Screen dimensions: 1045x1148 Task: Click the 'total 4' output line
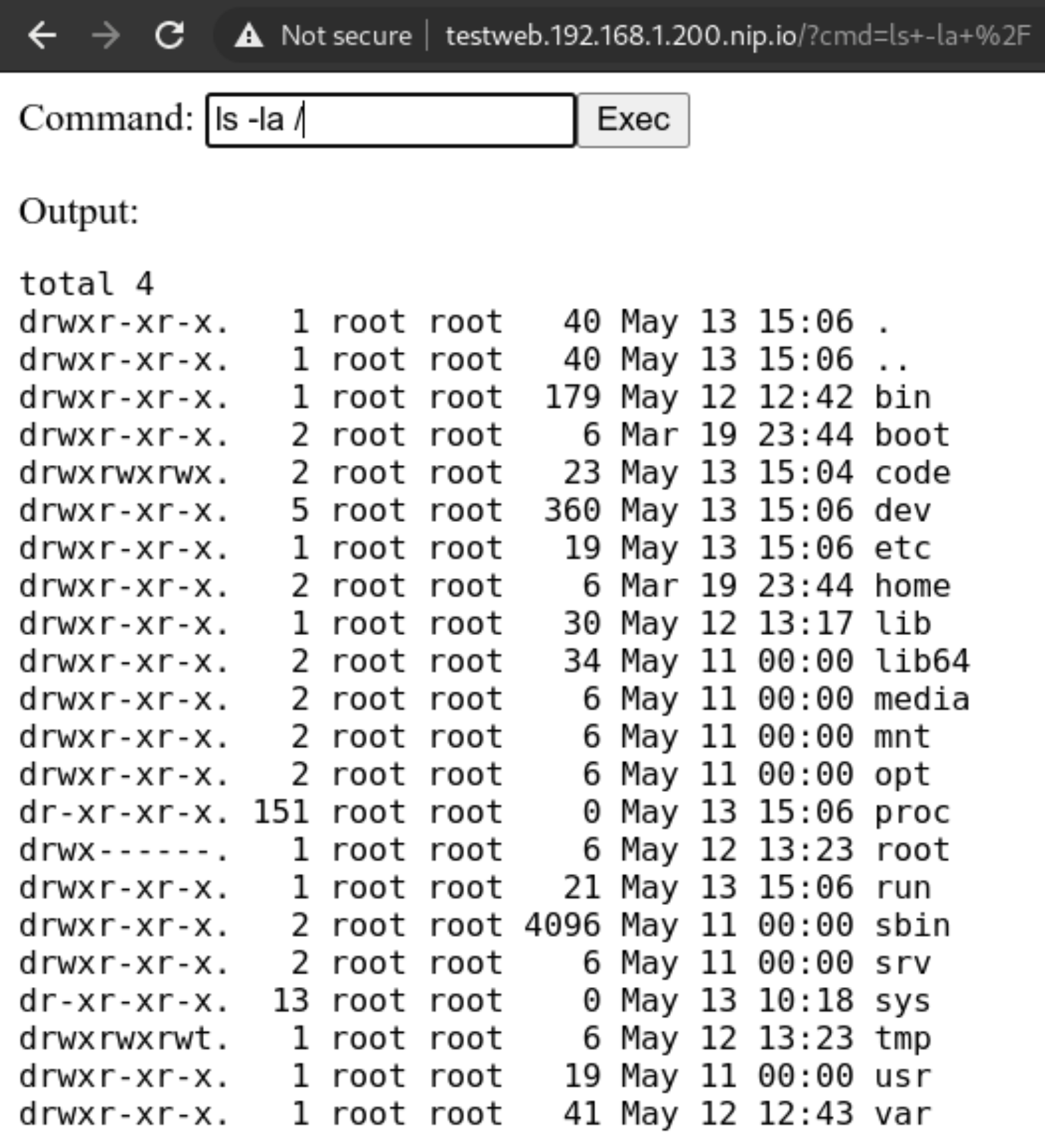[86, 283]
